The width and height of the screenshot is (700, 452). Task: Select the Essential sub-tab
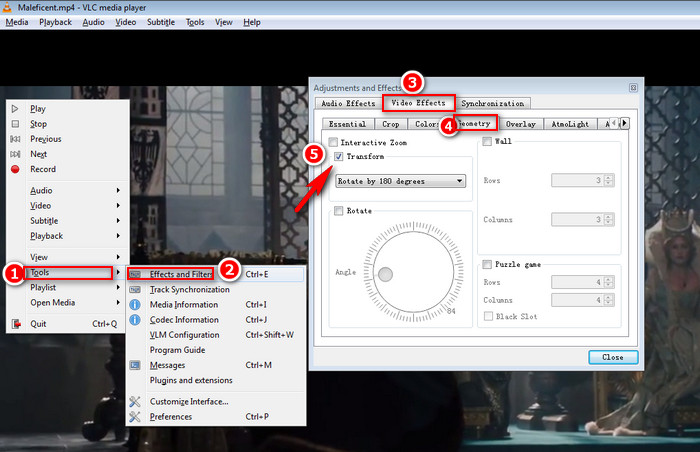[347, 124]
